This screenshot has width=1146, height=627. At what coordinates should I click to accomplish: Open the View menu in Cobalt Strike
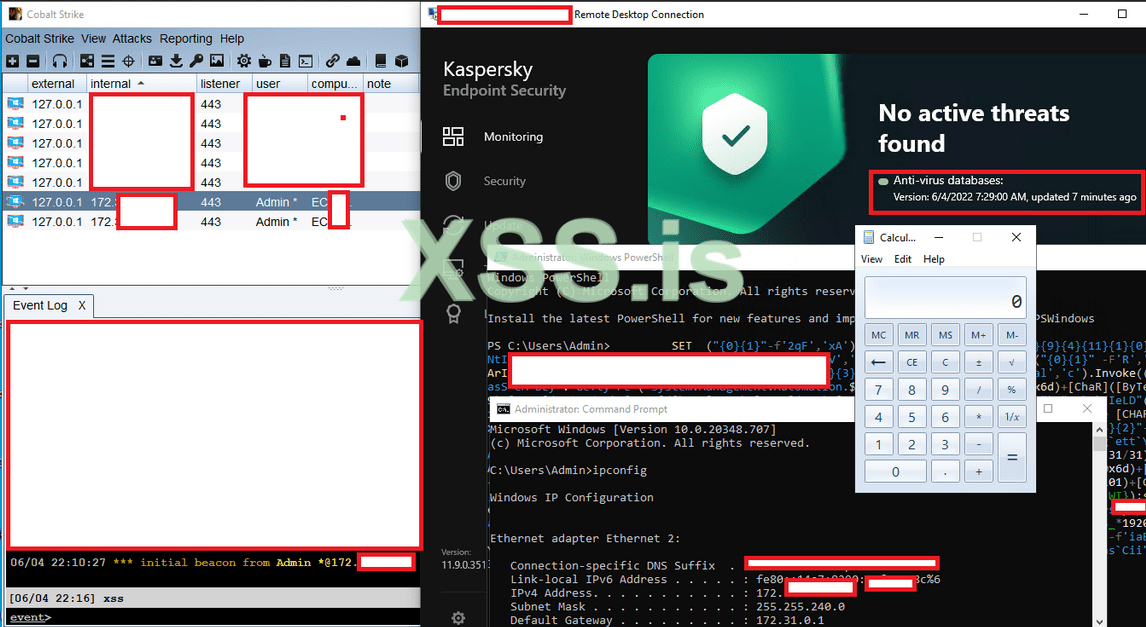click(x=94, y=39)
